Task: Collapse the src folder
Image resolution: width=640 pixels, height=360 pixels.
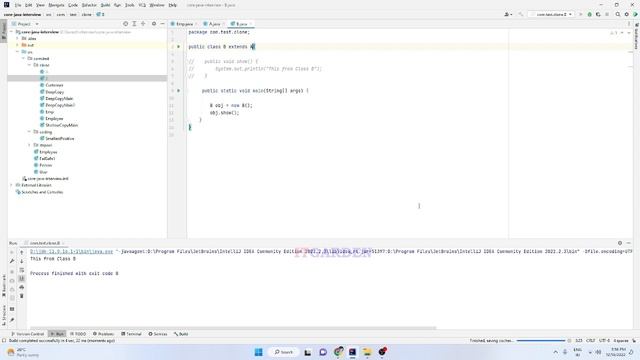Action: (18, 52)
